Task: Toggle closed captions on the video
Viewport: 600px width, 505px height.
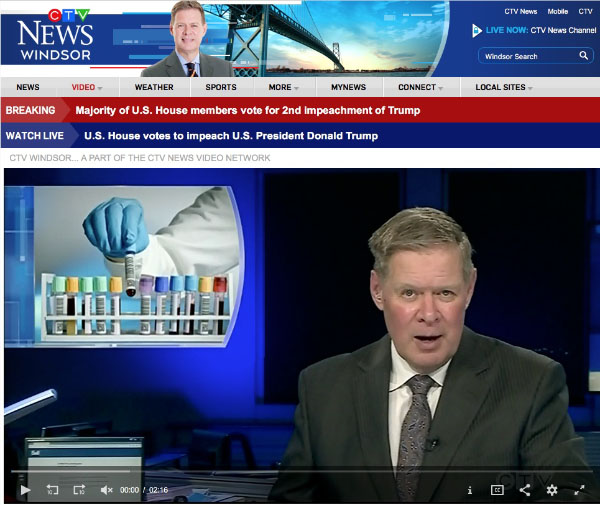Action: point(497,490)
